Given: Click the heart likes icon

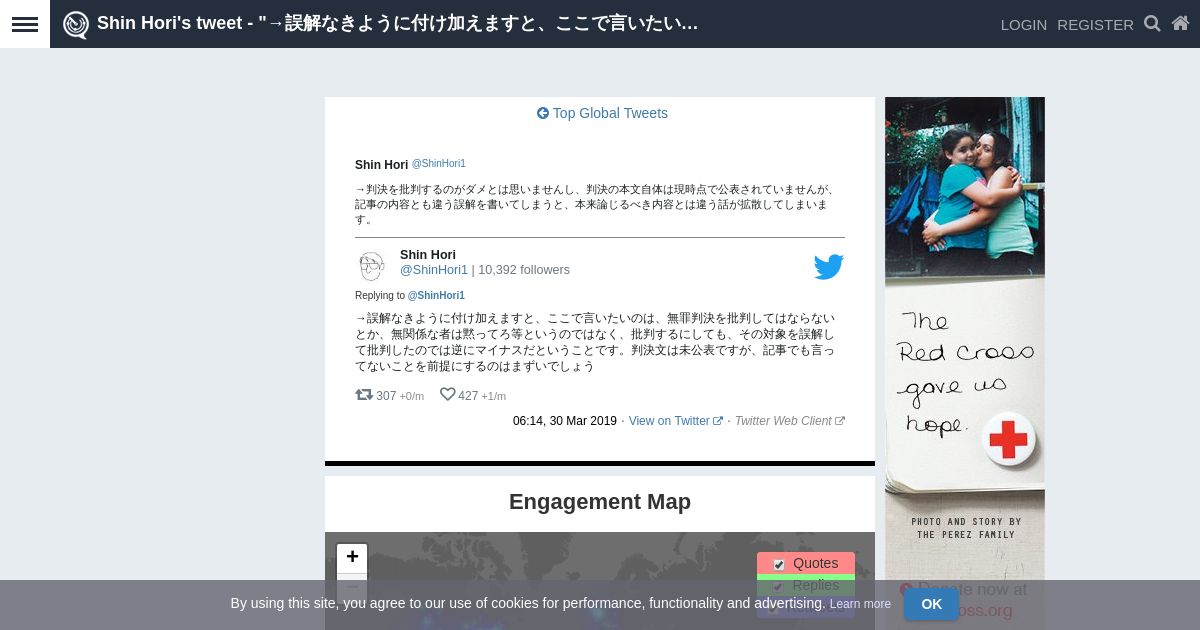Looking at the screenshot, I should [x=447, y=395].
